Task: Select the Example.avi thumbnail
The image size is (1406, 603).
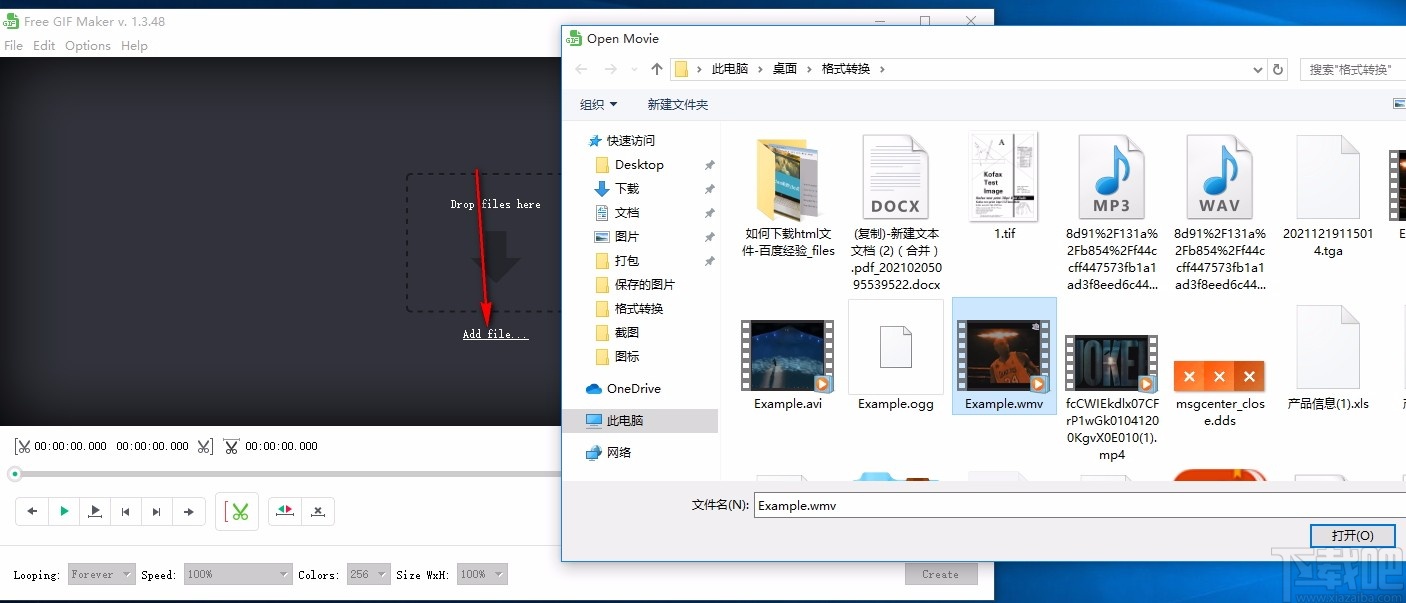Action: coord(787,355)
